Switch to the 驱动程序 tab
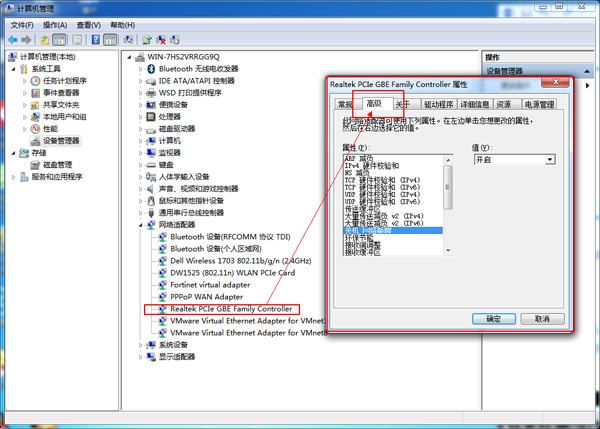 (439, 104)
